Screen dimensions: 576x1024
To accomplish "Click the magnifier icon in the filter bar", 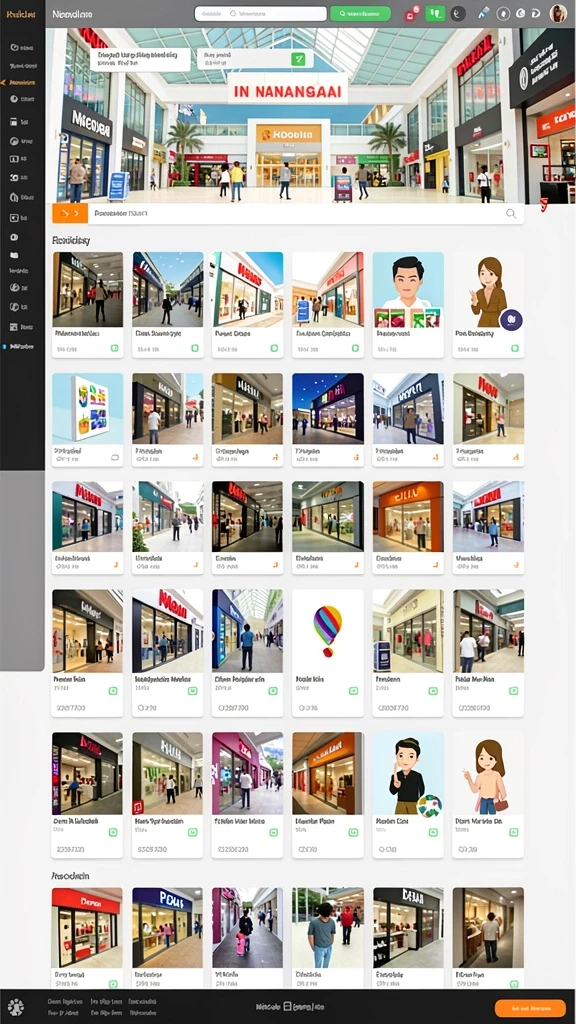I will (x=511, y=214).
